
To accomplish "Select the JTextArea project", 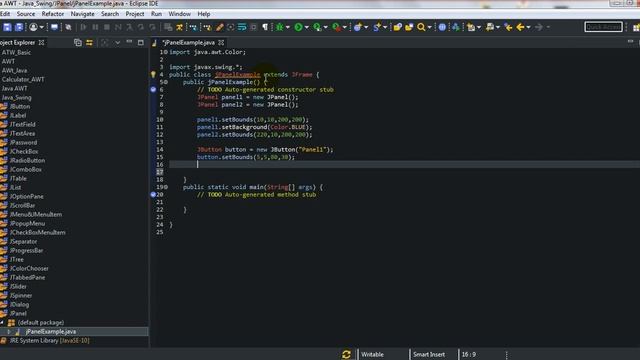I will coord(22,133).
